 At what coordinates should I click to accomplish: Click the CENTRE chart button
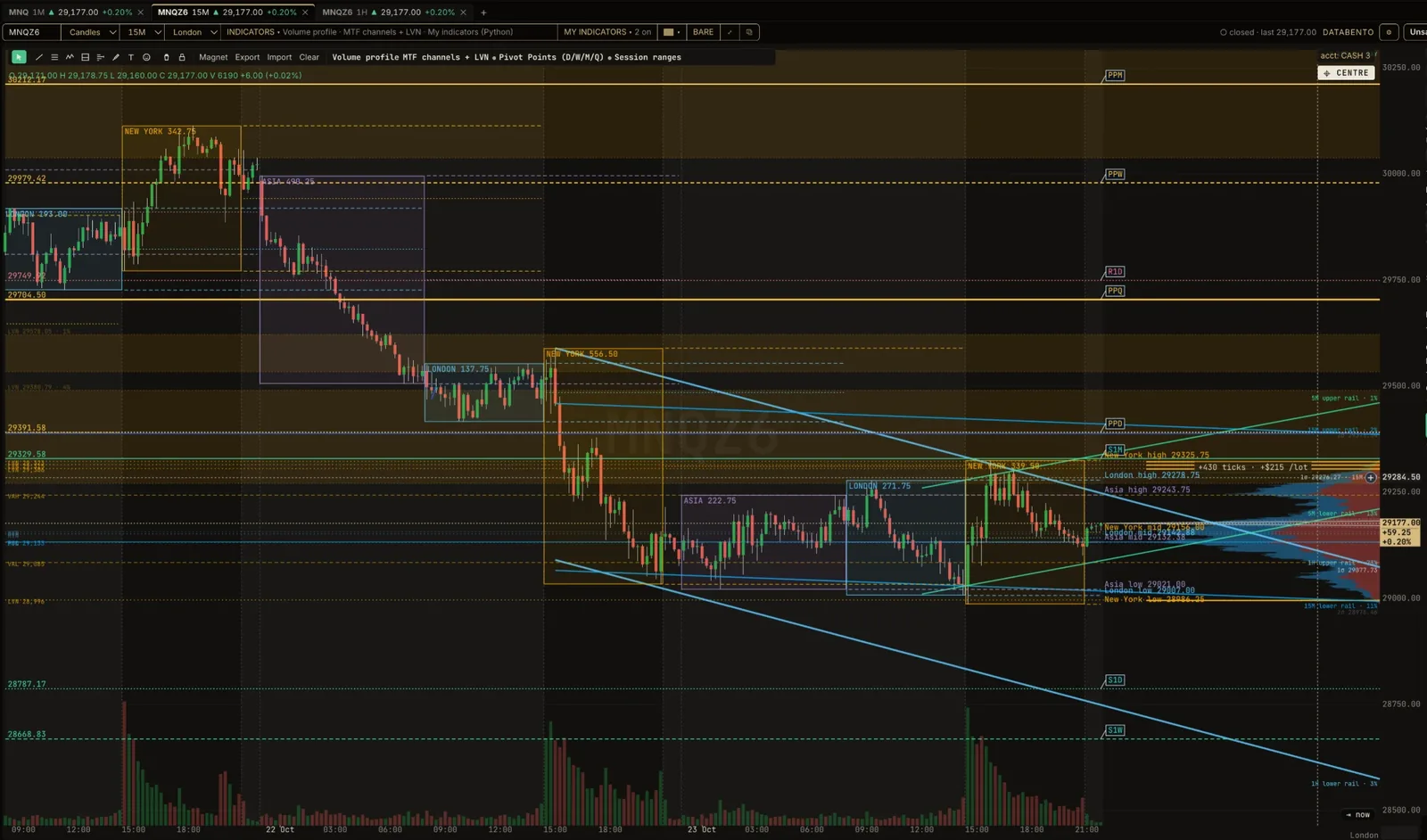[1347, 73]
